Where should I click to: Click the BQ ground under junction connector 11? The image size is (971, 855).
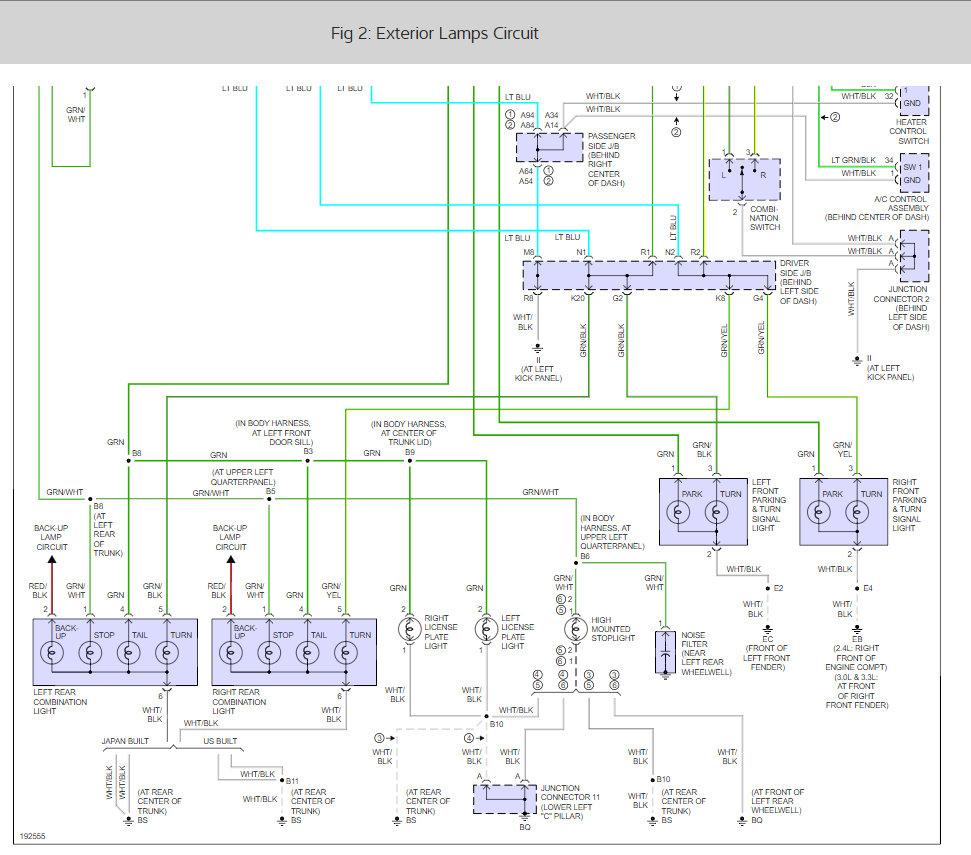click(525, 817)
